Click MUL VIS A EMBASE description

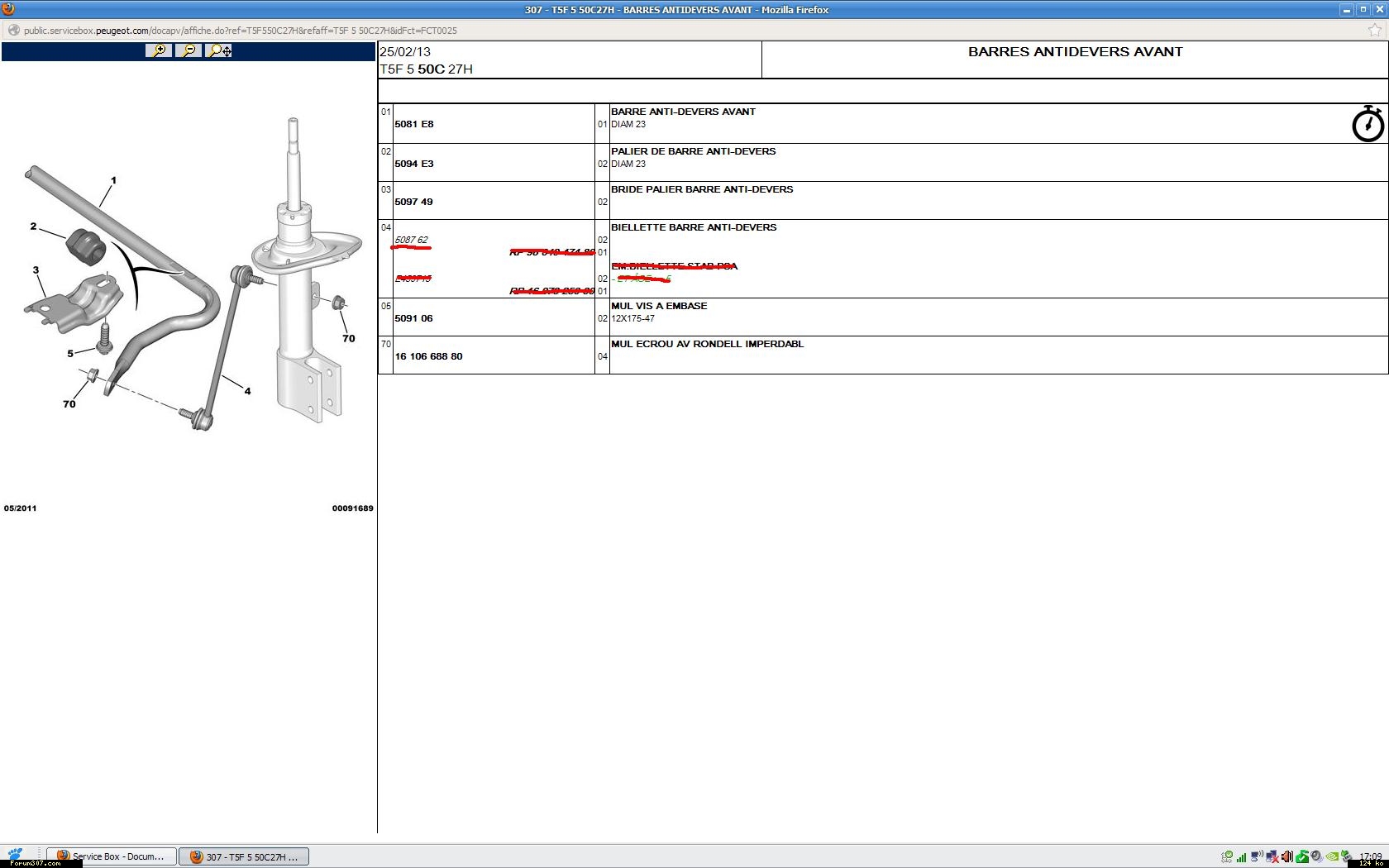pyautogui.click(x=659, y=306)
